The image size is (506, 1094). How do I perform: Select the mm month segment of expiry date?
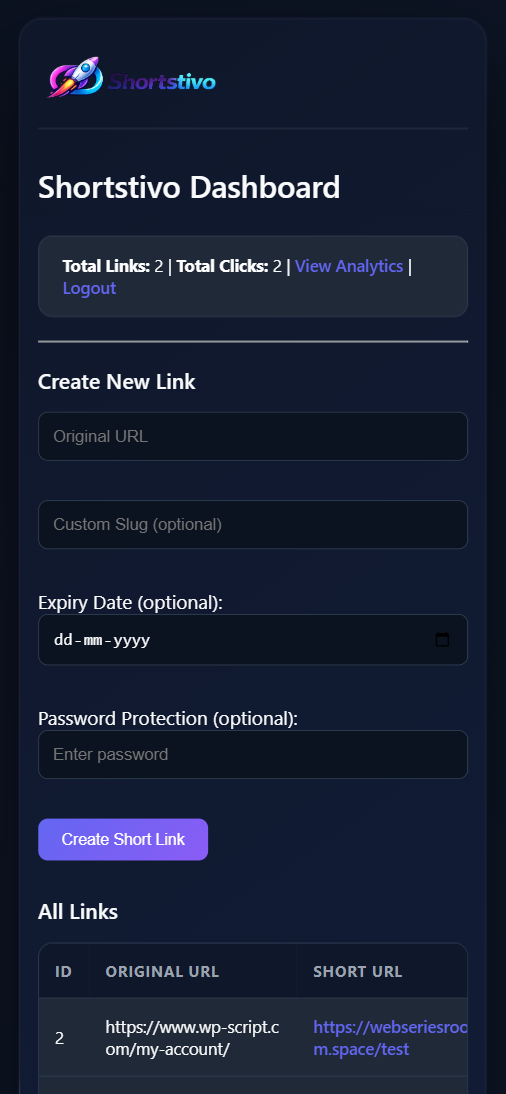[94, 640]
